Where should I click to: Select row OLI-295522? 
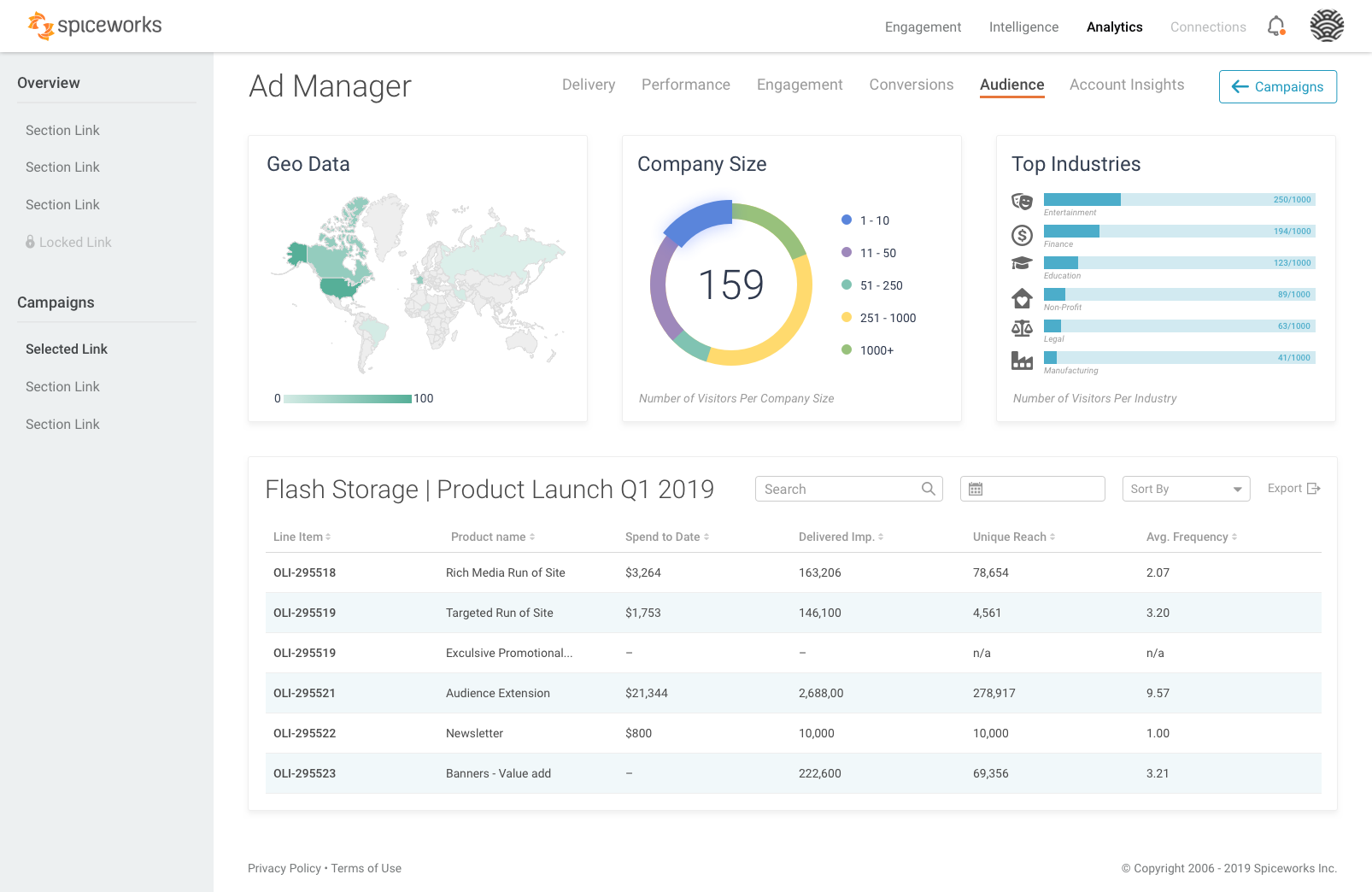tap(794, 733)
